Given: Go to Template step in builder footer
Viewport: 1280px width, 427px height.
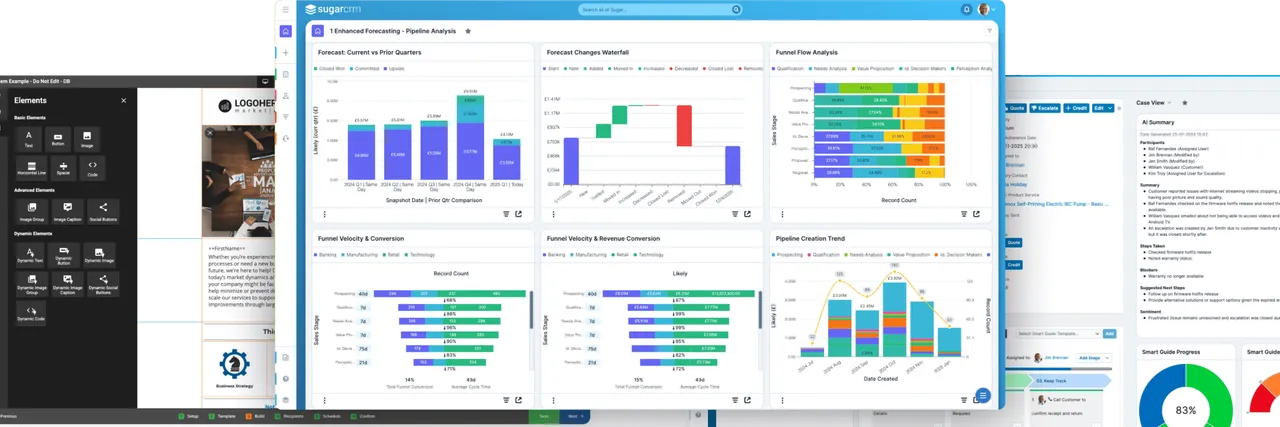Looking at the screenshot, I should [224, 416].
